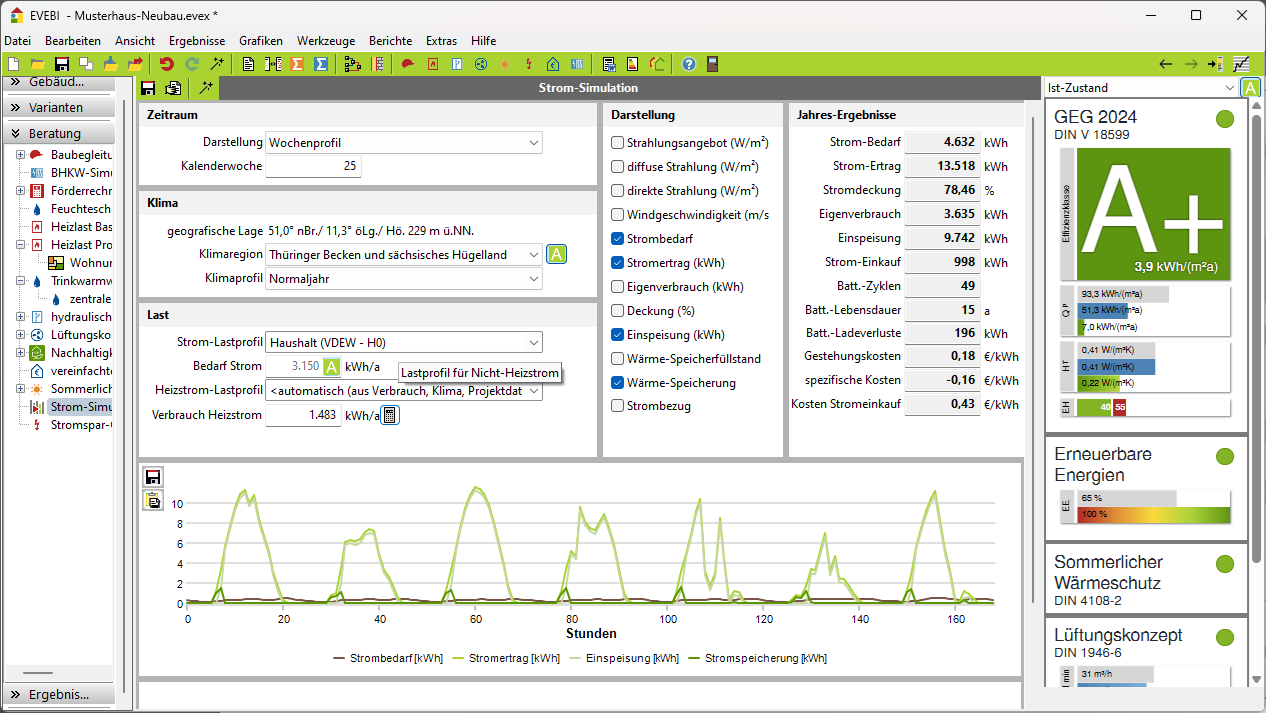
Task: Open the help question mark icon
Action: tap(689, 64)
